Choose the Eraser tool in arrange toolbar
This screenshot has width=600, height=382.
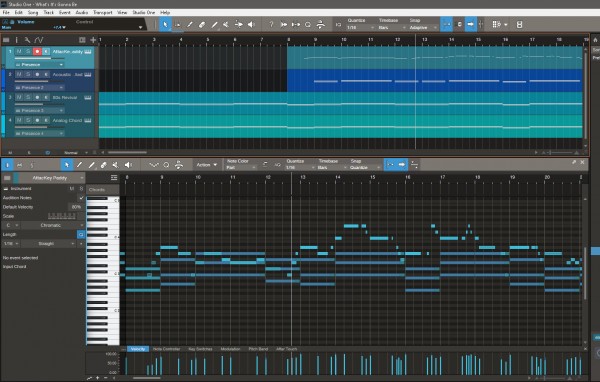pyautogui.click(x=202, y=24)
